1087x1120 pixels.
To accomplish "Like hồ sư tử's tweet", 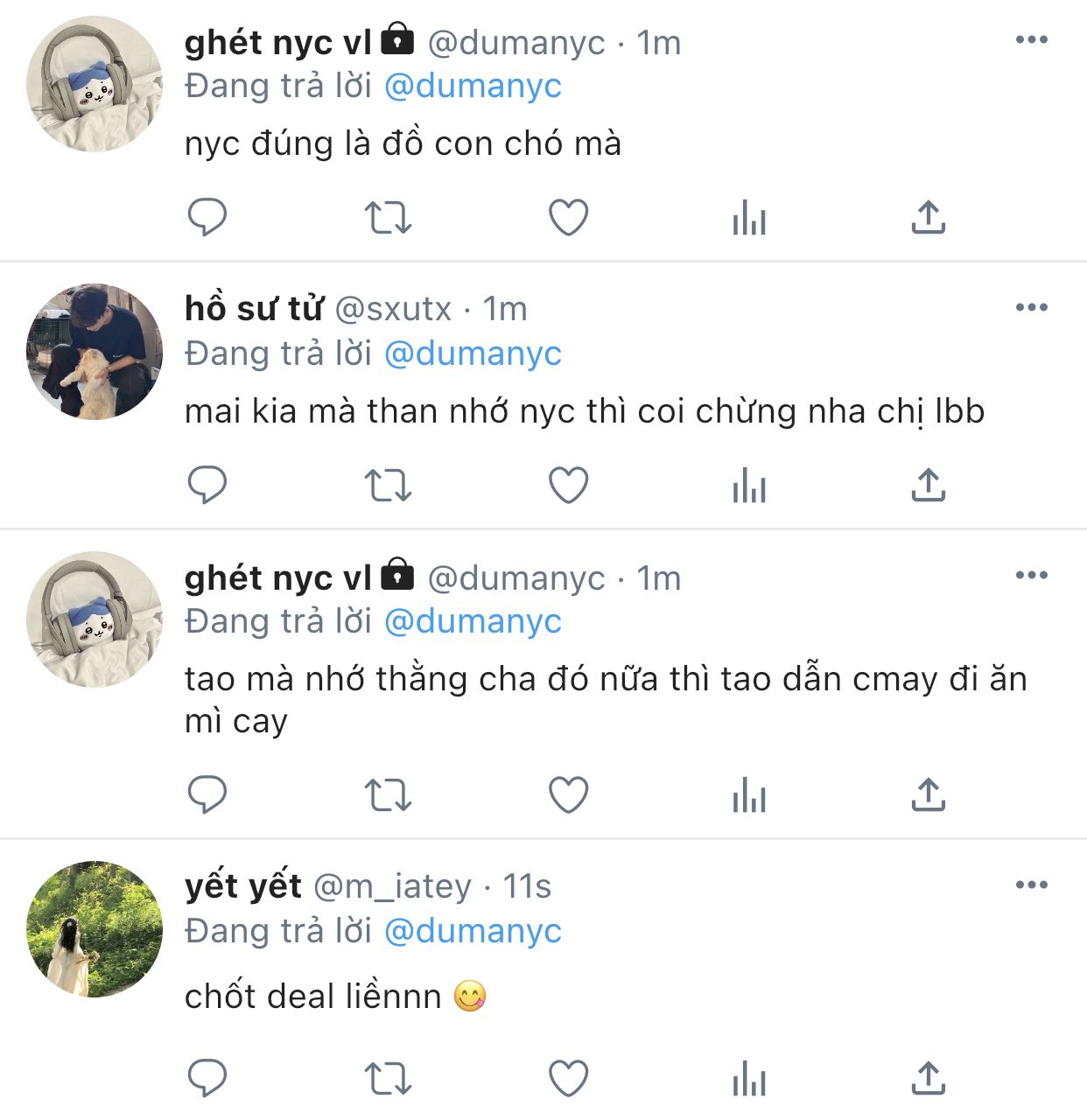I will (568, 485).
